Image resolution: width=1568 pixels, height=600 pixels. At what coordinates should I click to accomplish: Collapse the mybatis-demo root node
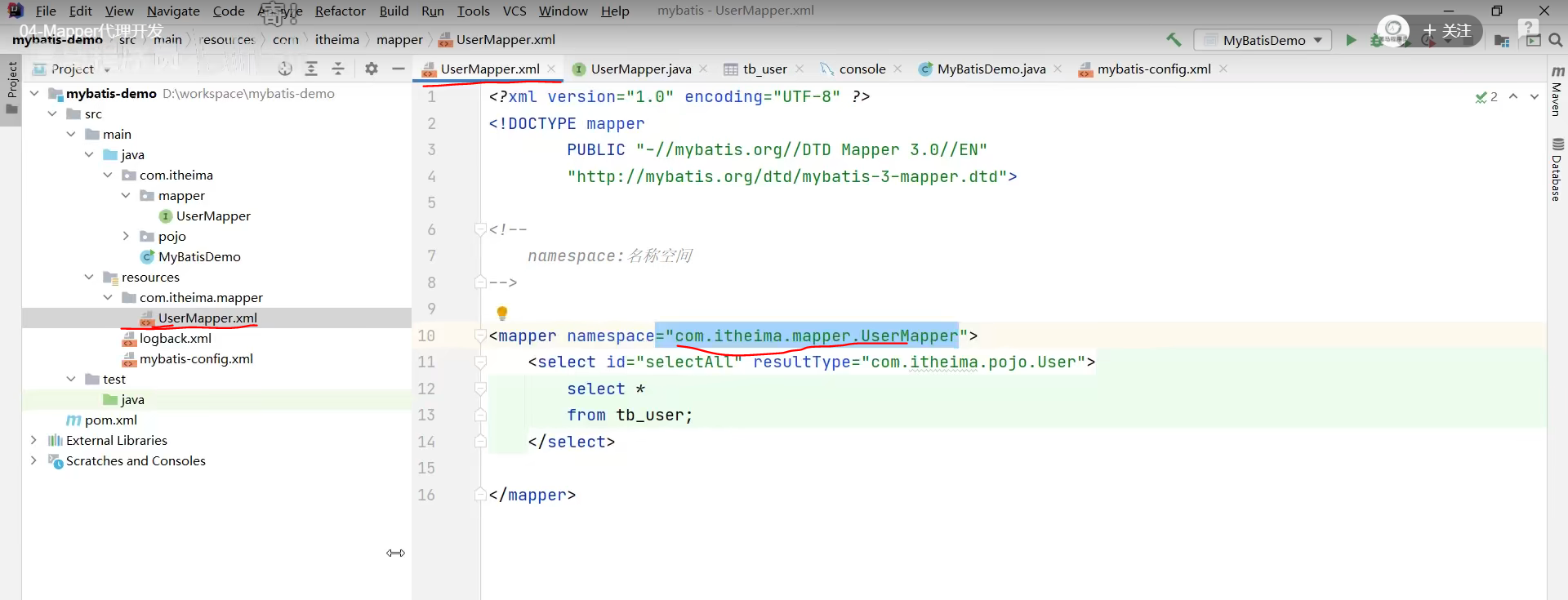tap(34, 93)
